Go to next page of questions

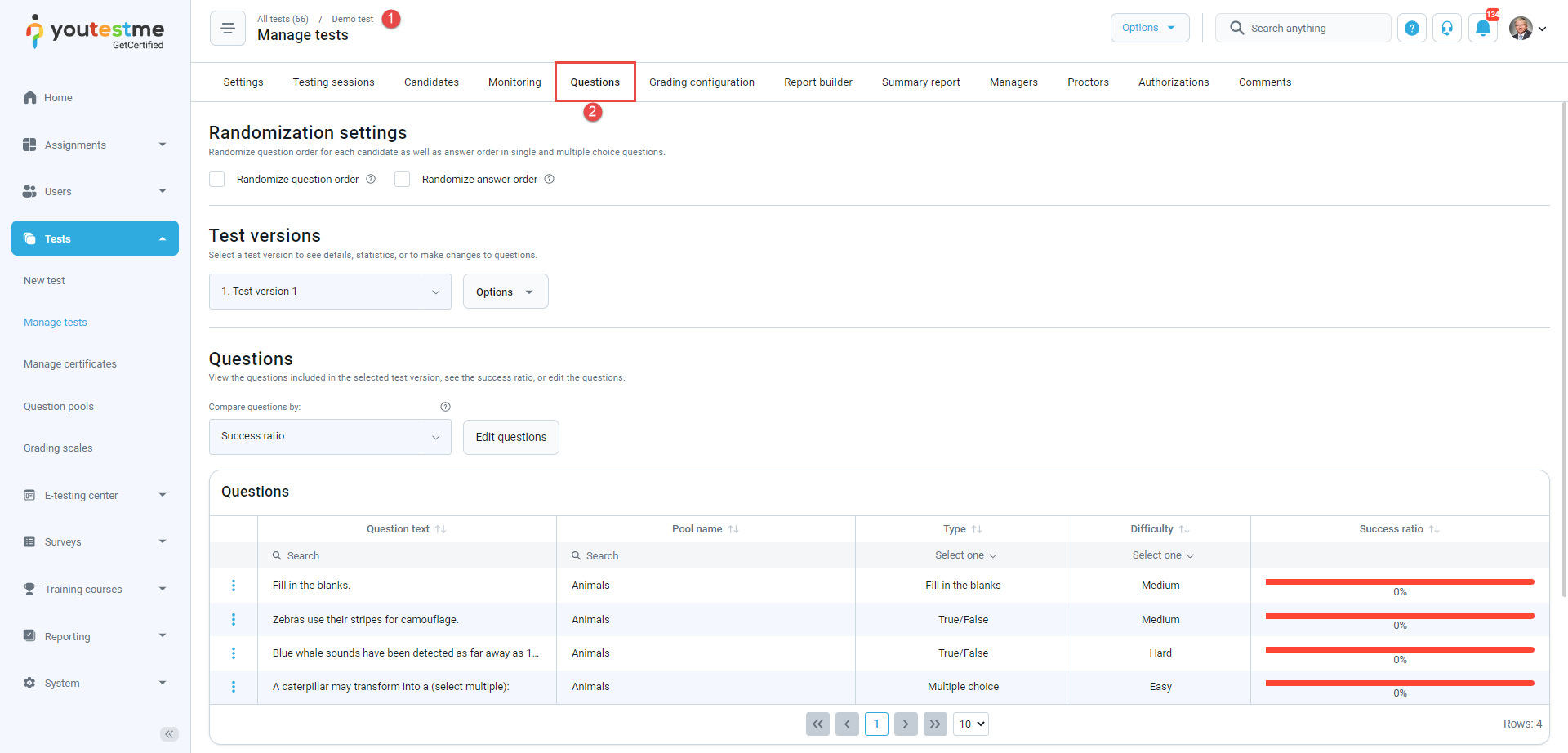coord(906,724)
